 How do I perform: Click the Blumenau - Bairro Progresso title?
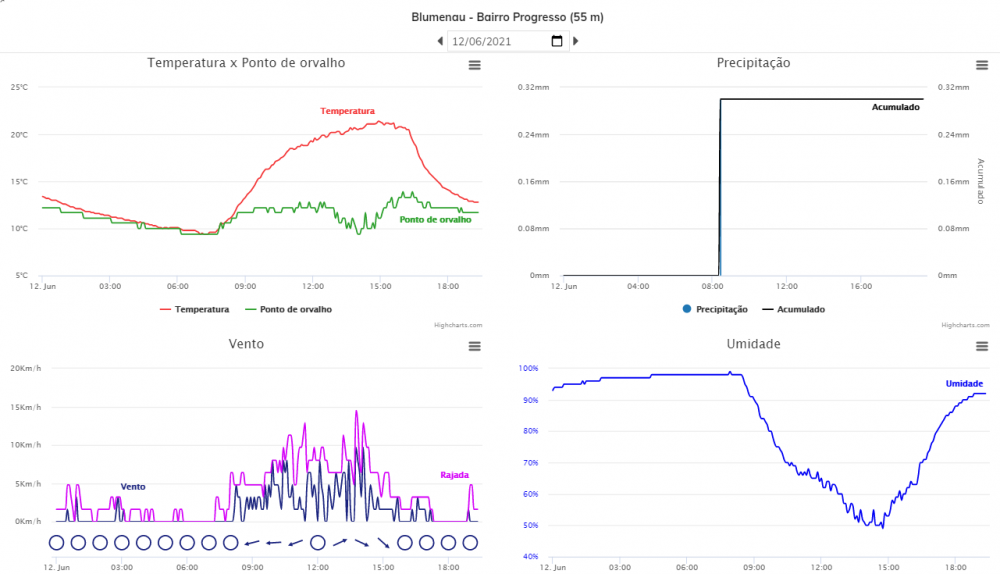click(507, 17)
